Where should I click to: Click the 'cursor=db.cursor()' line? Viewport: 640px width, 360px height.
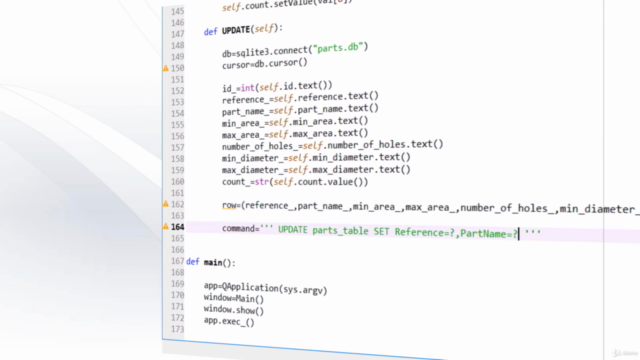click(264, 64)
